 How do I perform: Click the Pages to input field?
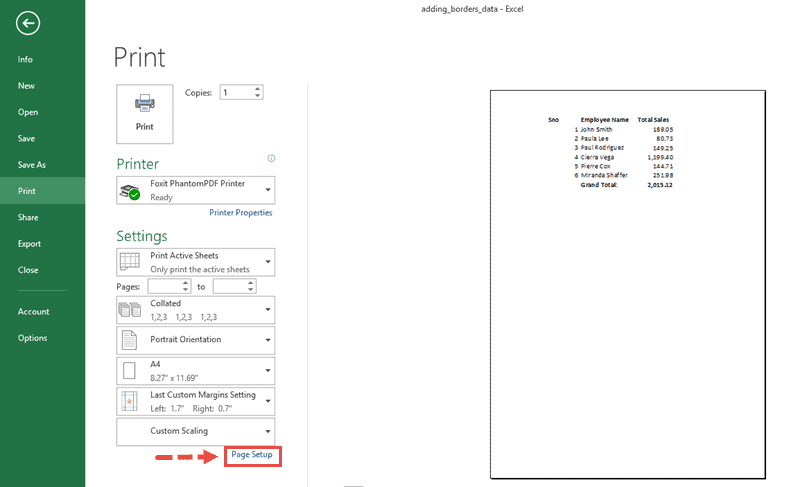point(230,286)
